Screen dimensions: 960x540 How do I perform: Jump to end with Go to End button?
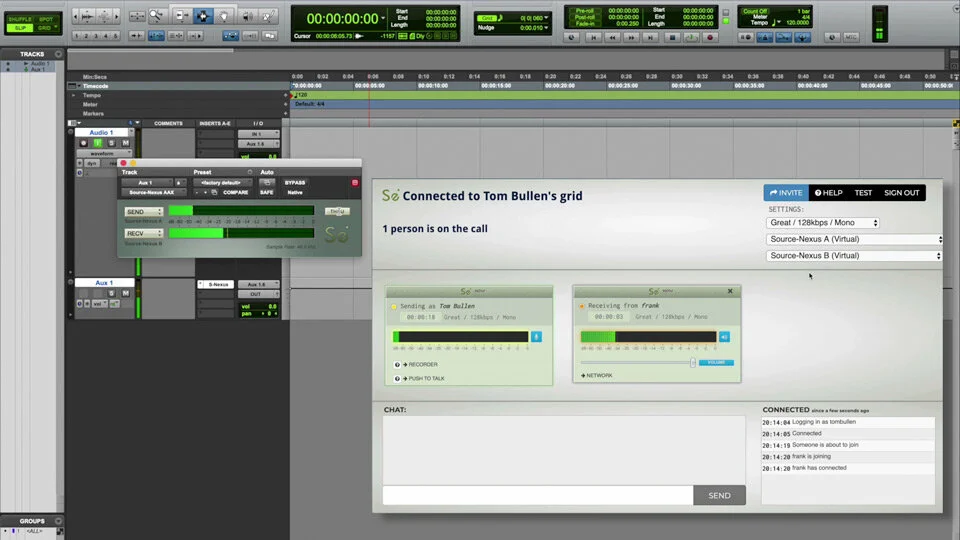click(x=650, y=37)
